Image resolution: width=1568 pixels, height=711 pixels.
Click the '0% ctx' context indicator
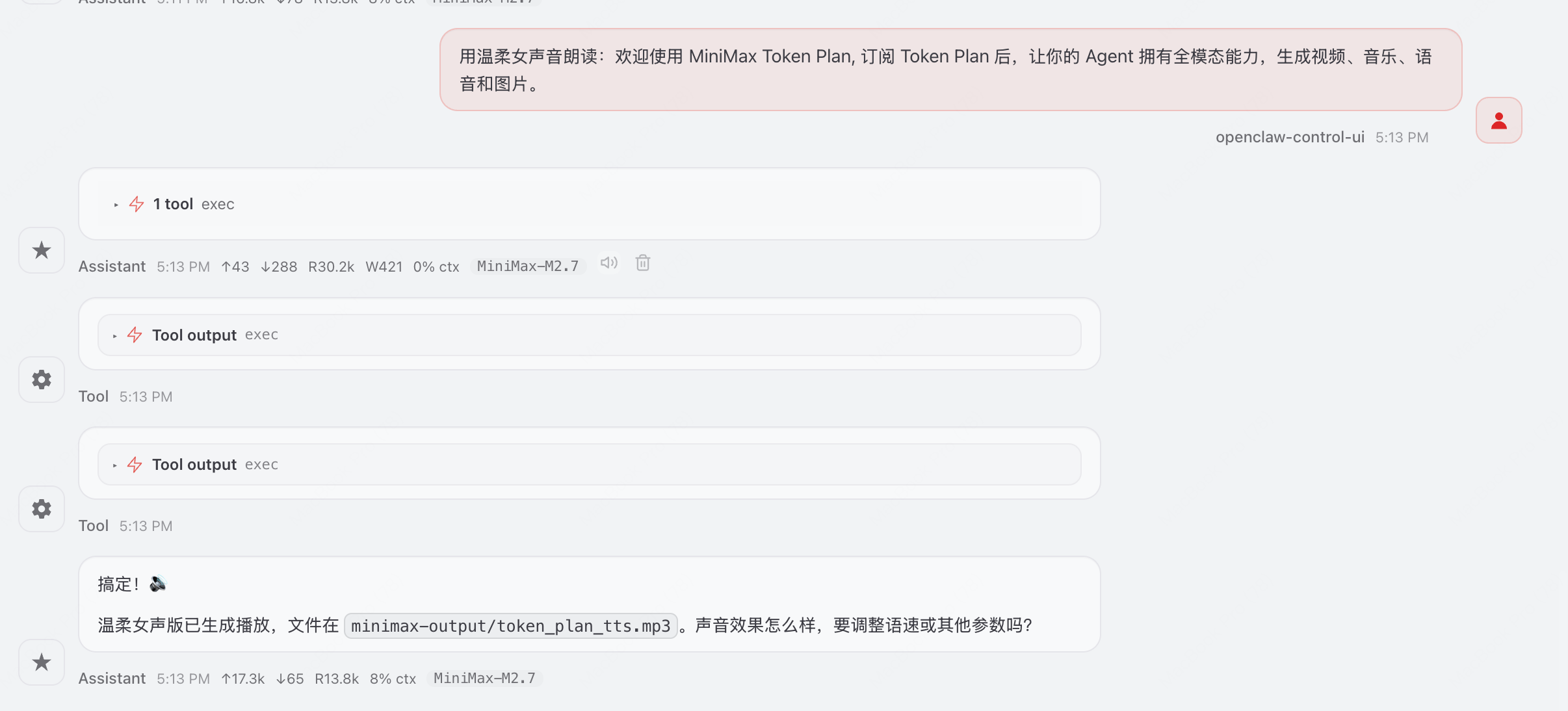436,267
